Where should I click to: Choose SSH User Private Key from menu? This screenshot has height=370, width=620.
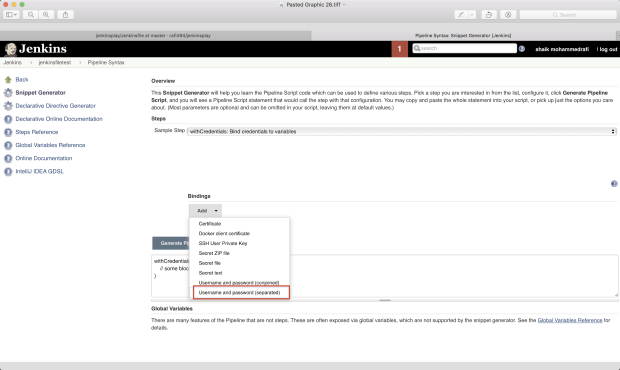click(223, 243)
